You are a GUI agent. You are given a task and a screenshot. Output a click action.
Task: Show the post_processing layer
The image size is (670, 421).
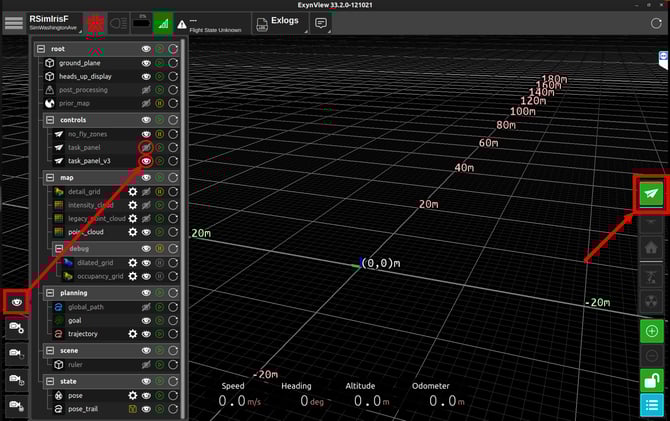click(x=146, y=90)
